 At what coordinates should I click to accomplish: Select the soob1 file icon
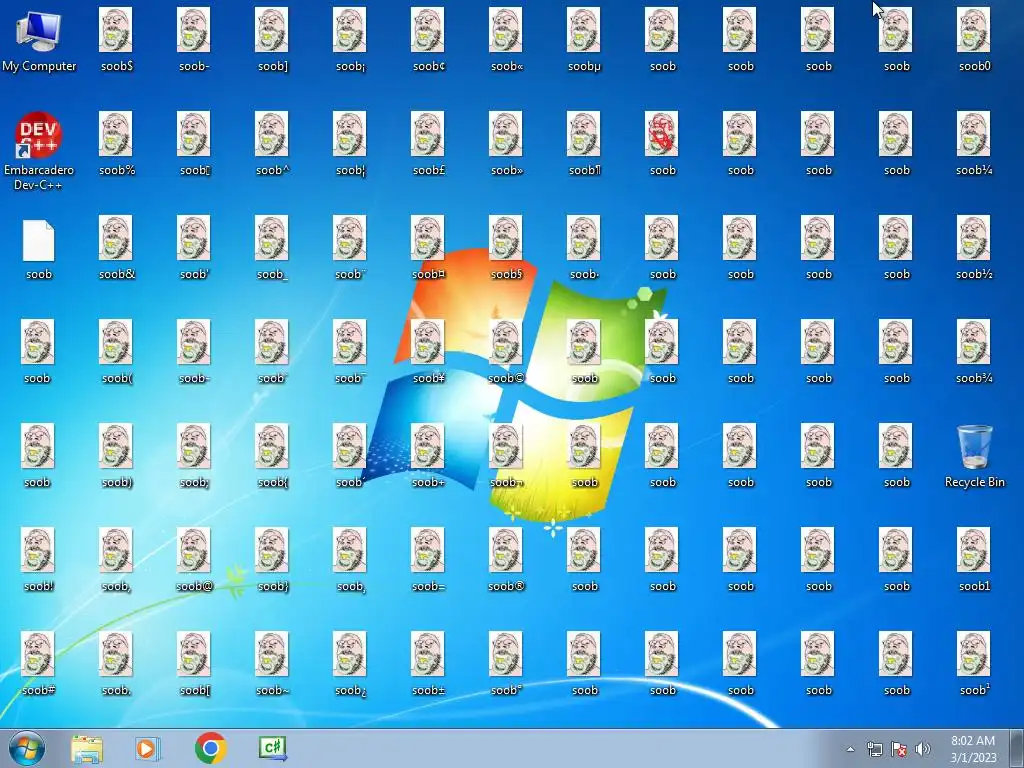(974, 550)
